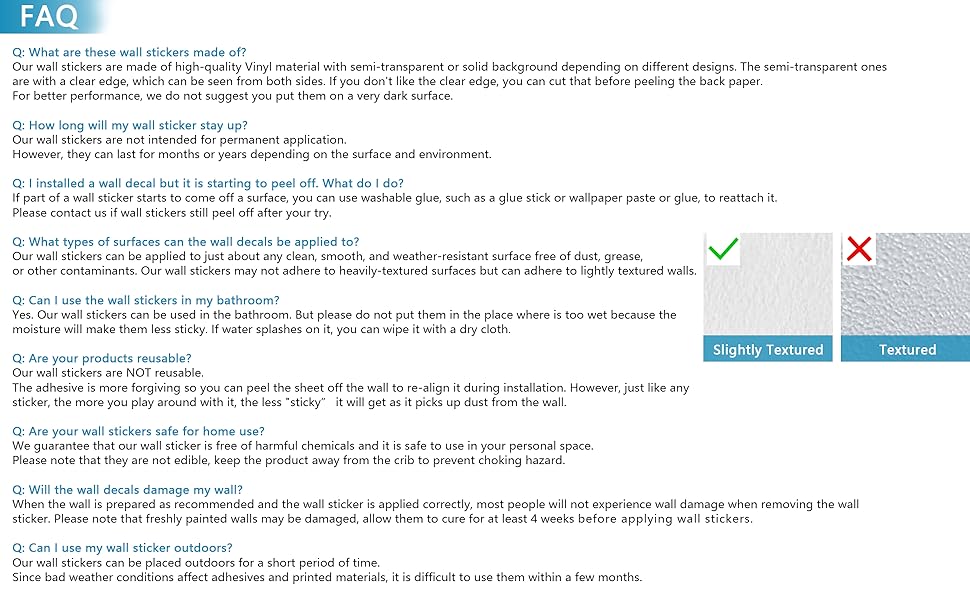Click the 'Please contact us' answer line
This screenshot has width=970, height=600.
(x=171, y=213)
